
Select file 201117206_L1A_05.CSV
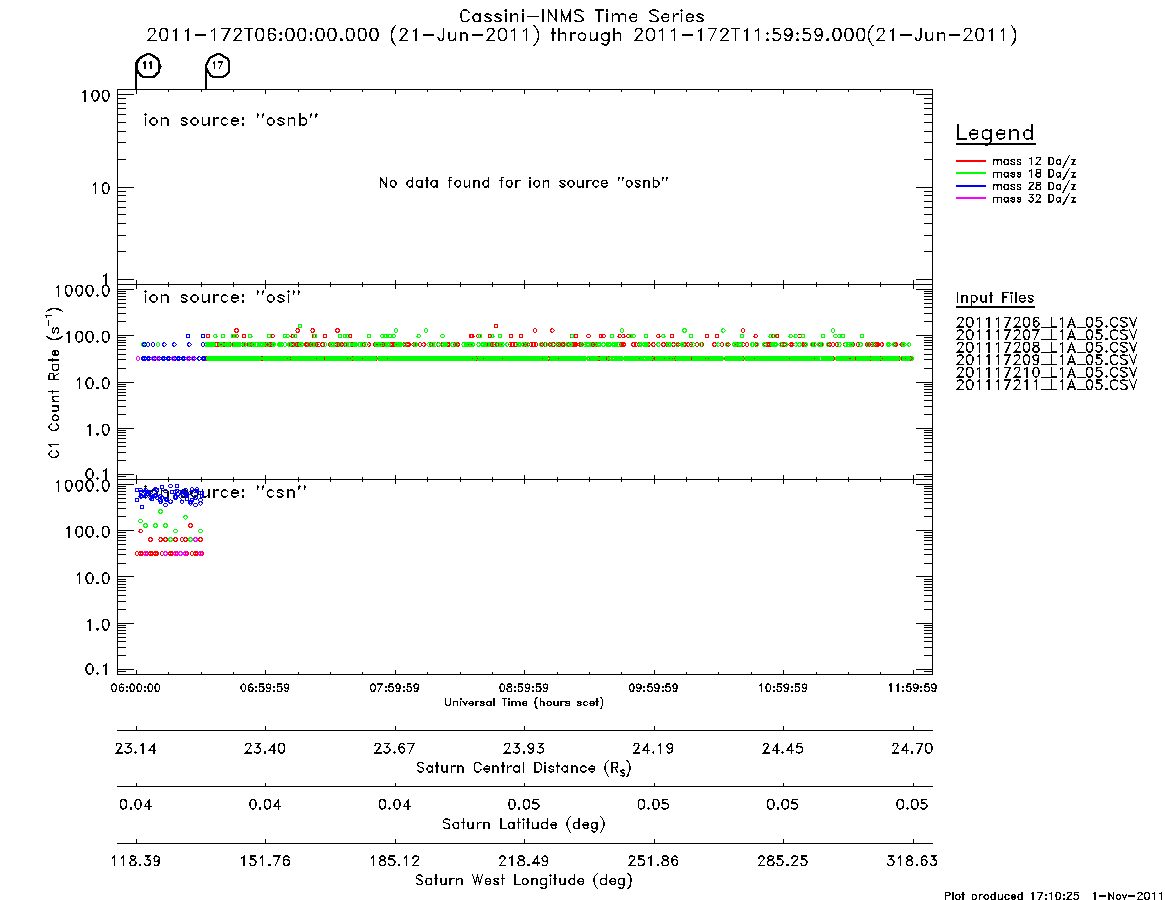coord(1046,323)
